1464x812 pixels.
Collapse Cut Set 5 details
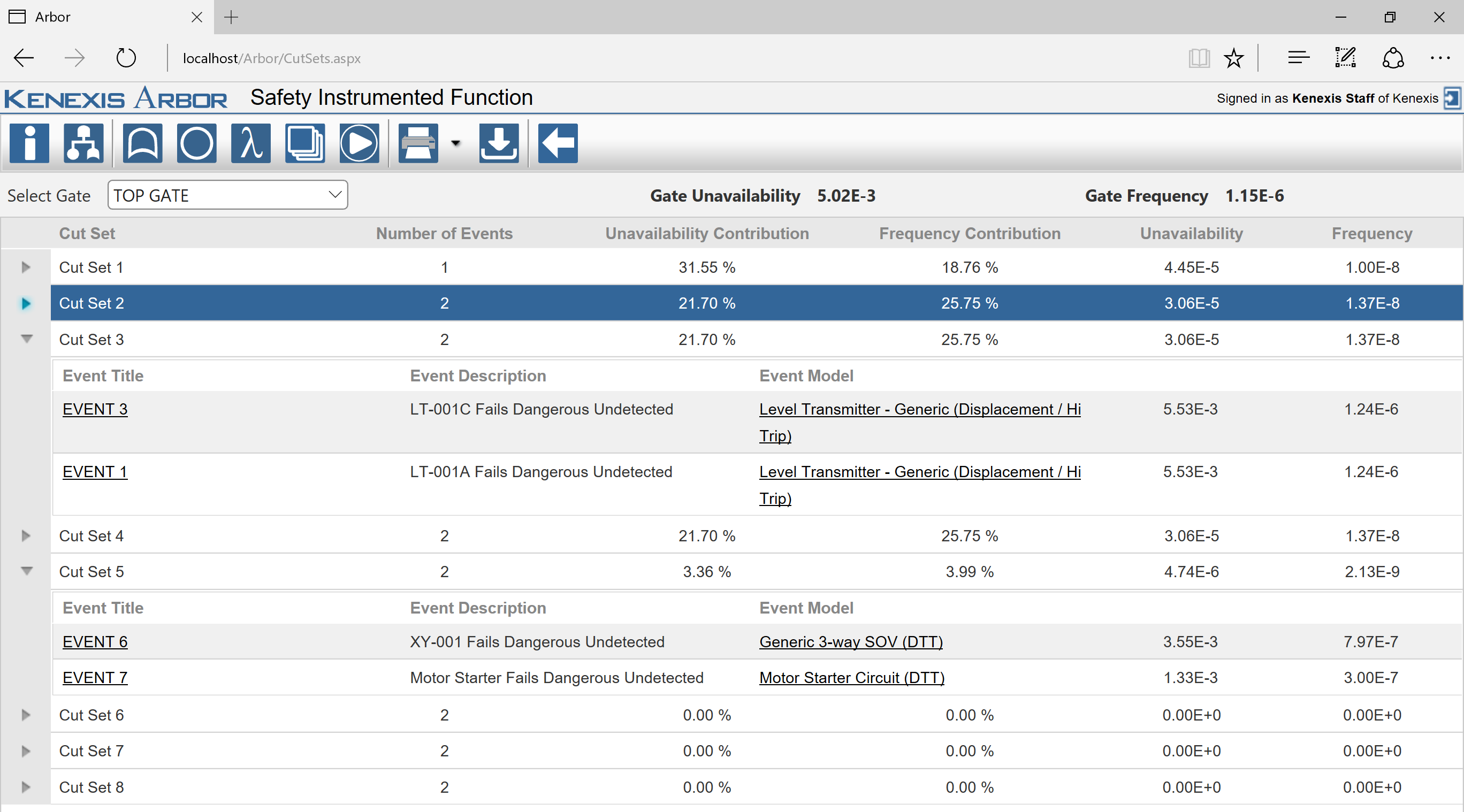(26, 571)
